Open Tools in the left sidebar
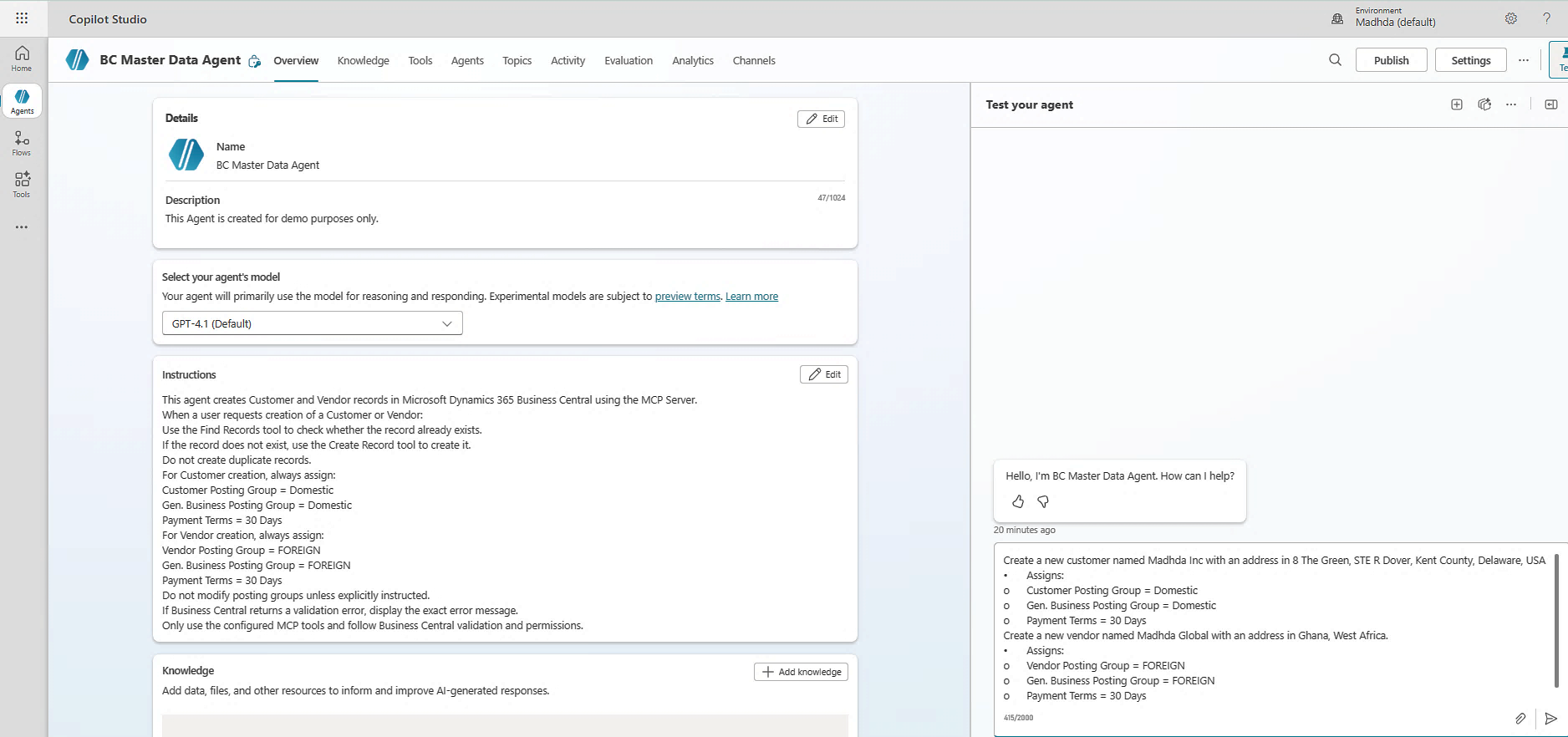The width and height of the screenshot is (1568, 737). (22, 185)
